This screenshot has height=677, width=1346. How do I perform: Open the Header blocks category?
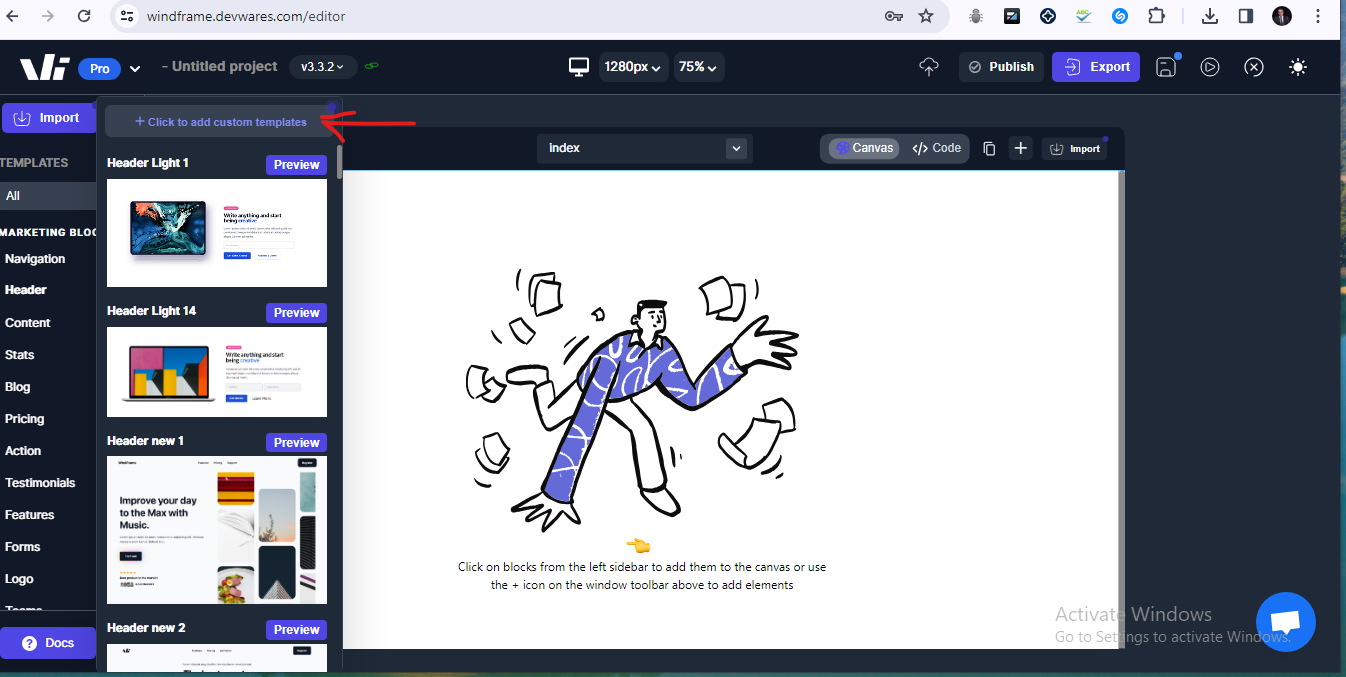pyautogui.click(x=26, y=290)
